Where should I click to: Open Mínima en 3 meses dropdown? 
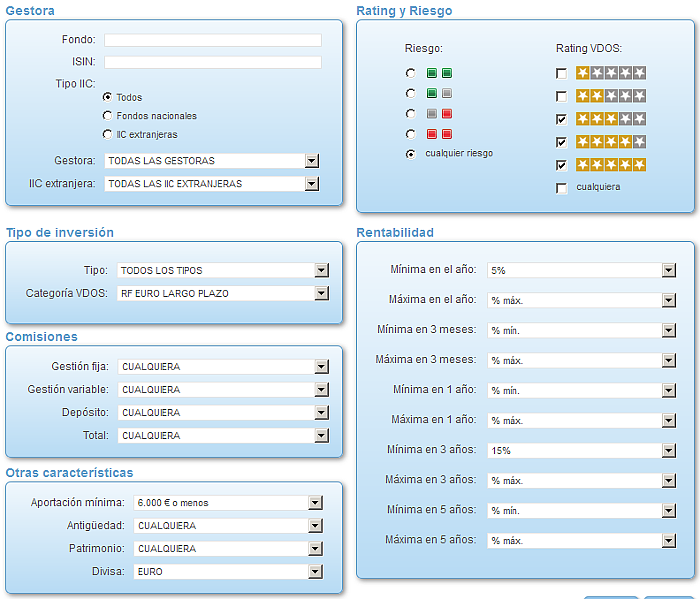point(582,331)
